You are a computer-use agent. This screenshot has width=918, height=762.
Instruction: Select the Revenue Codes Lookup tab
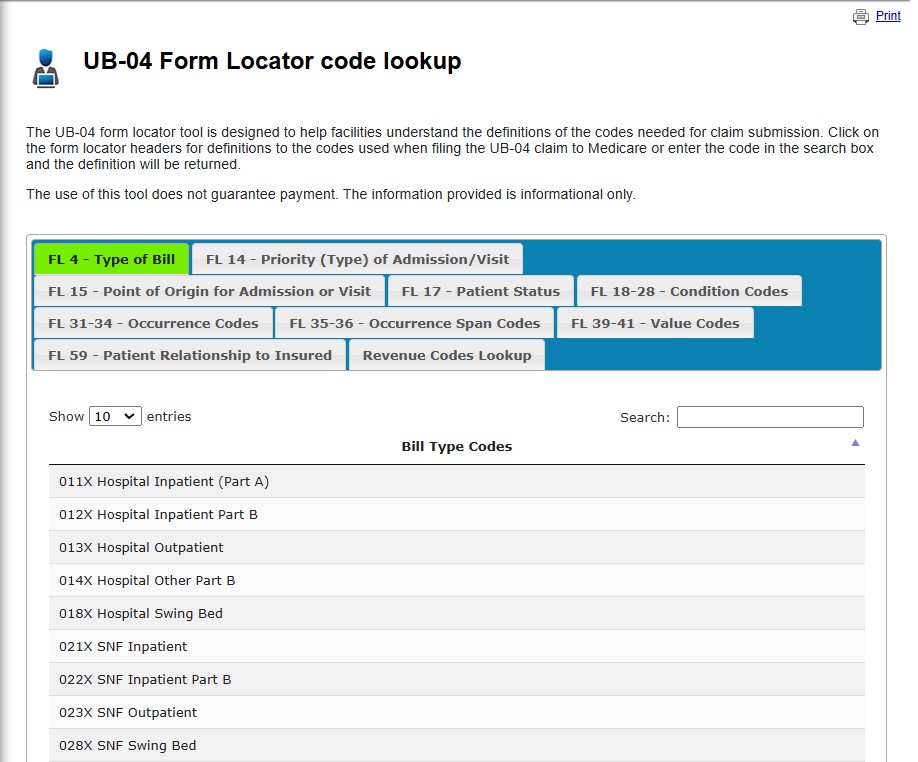[446, 354]
